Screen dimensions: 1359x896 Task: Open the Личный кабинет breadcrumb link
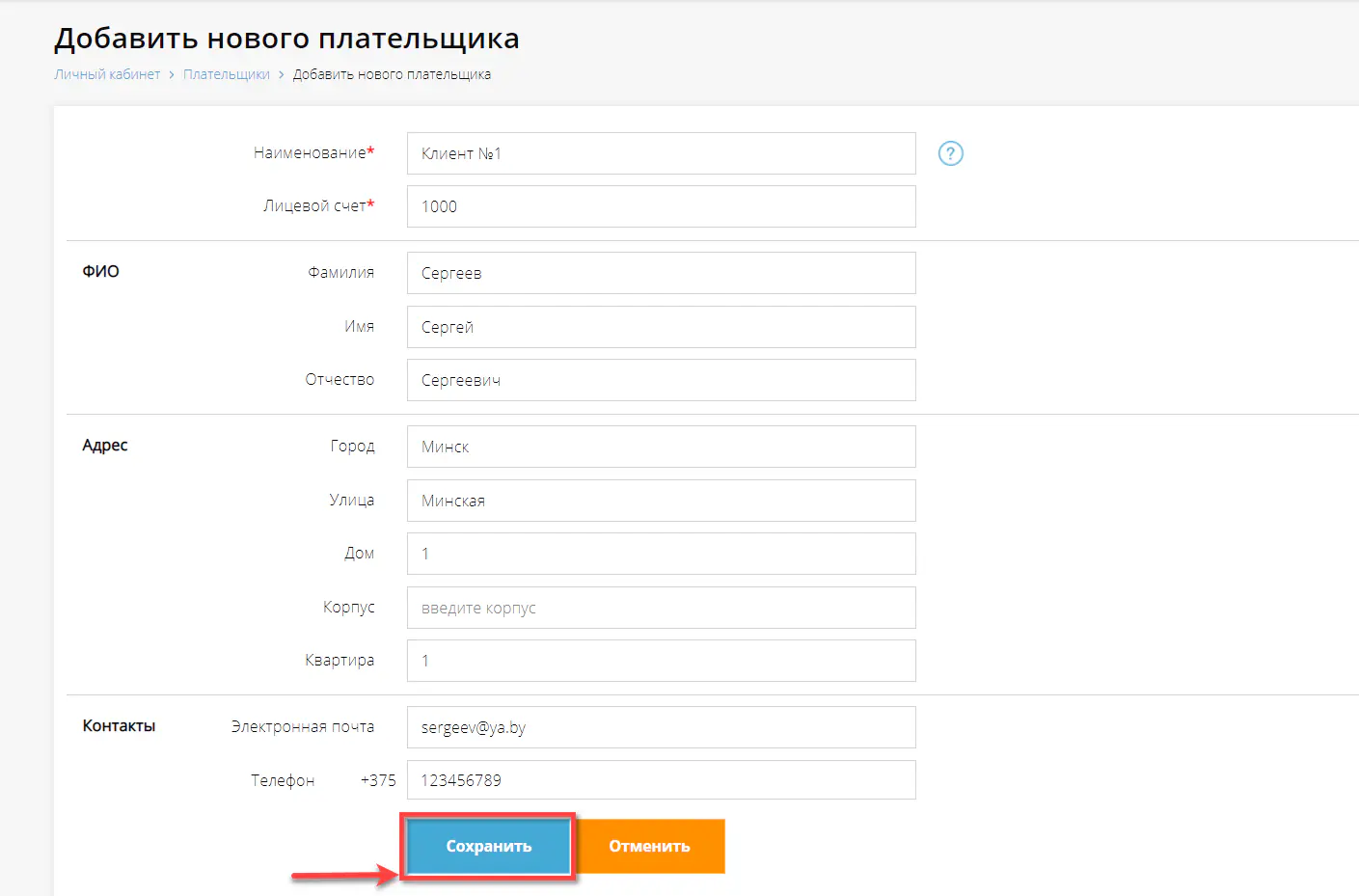pyautogui.click(x=107, y=73)
